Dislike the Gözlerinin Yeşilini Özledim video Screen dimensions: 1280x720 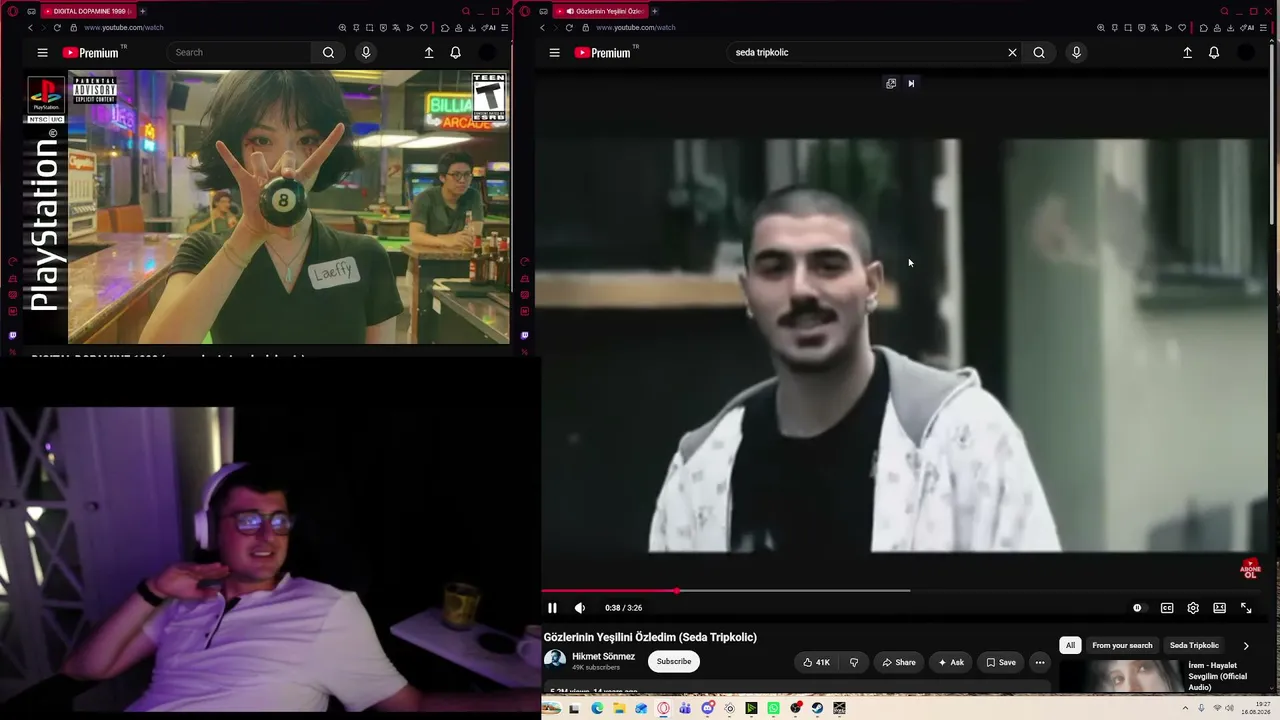(854, 662)
